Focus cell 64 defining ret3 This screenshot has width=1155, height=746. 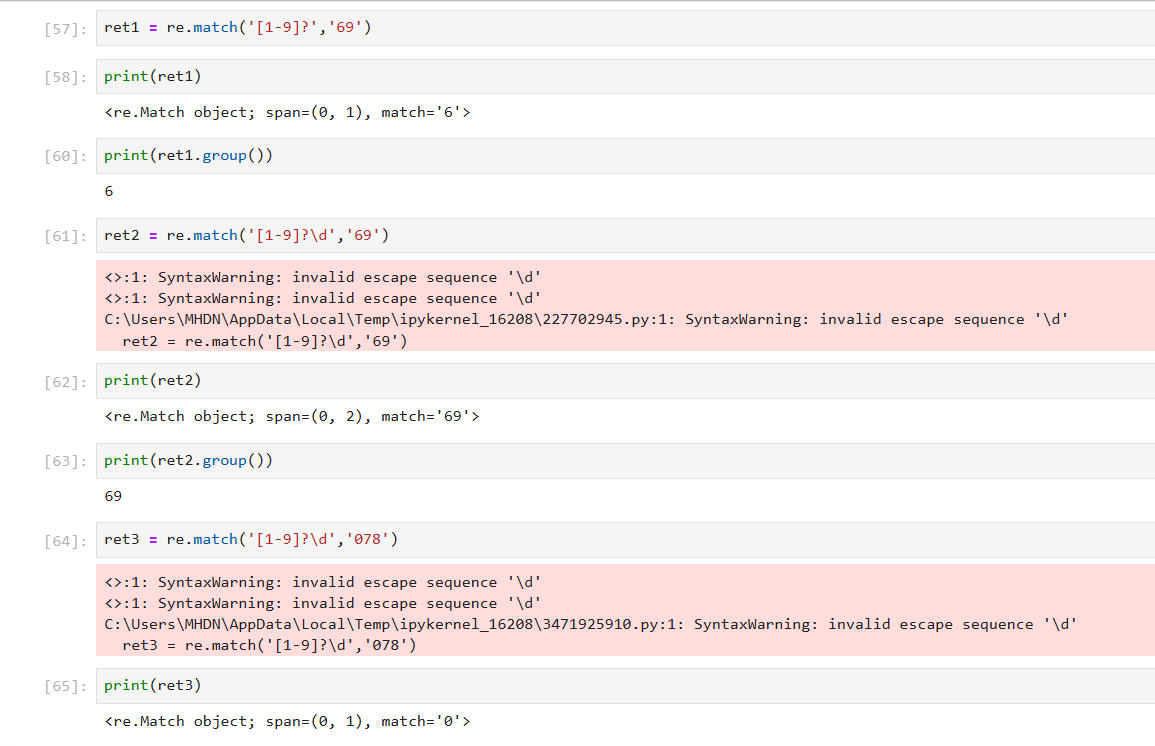625,540
